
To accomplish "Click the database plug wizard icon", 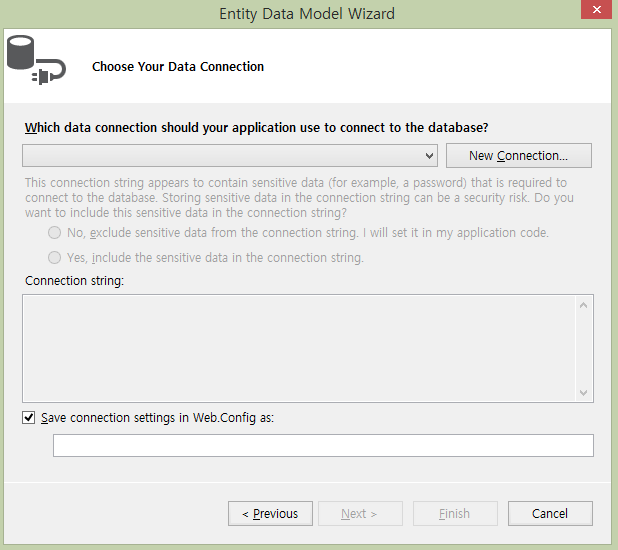I will tap(36, 60).
